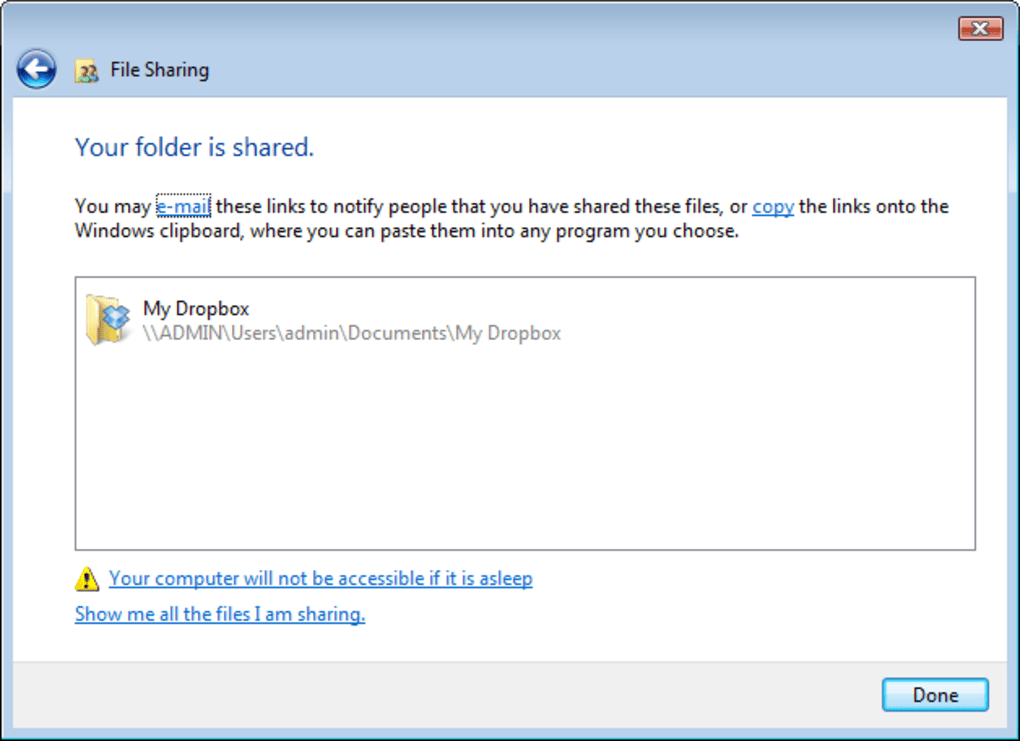Viewport: 1020px width, 741px height.
Task: Close the File Sharing dialog
Action: [x=980, y=28]
